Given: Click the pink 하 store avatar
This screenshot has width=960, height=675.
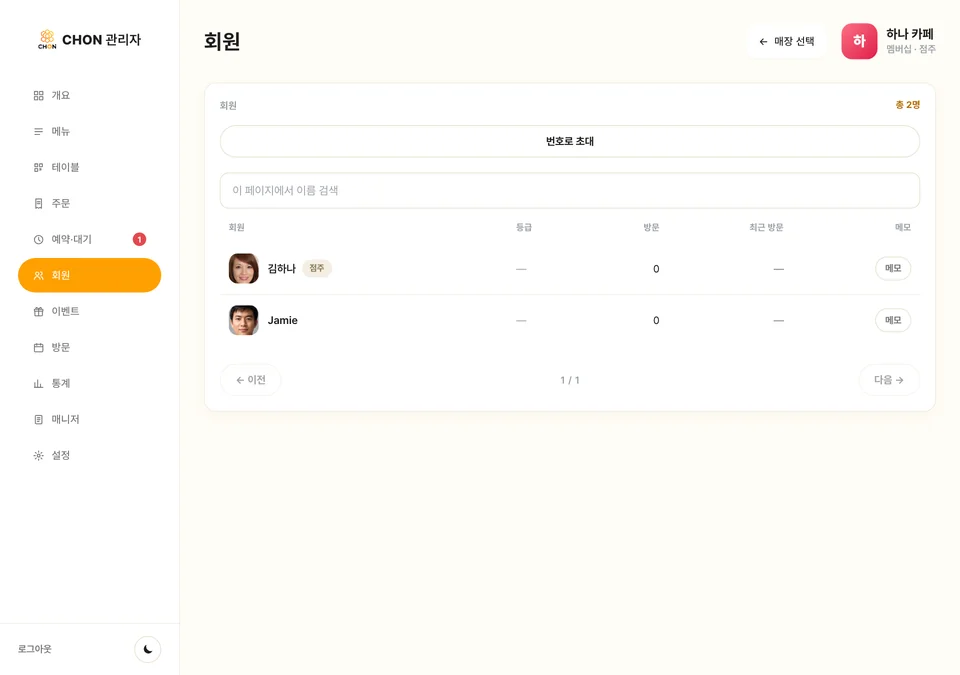Looking at the screenshot, I should tap(859, 41).
